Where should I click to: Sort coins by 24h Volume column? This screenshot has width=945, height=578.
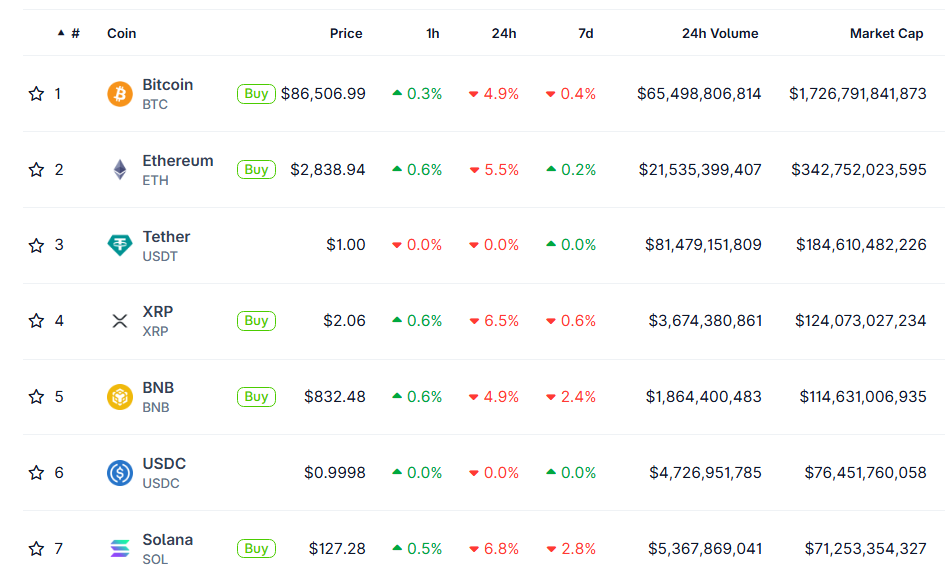click(x=720, y=33)
